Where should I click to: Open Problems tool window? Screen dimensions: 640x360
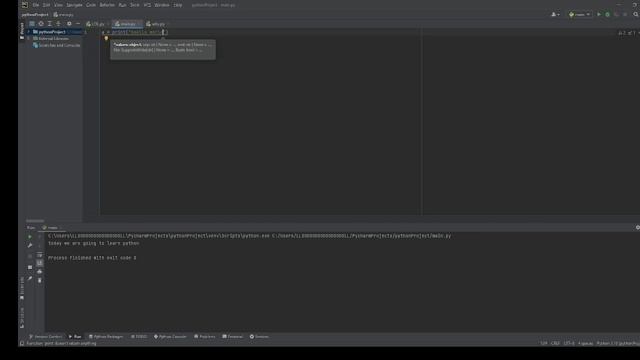click(x=204, y=336)
